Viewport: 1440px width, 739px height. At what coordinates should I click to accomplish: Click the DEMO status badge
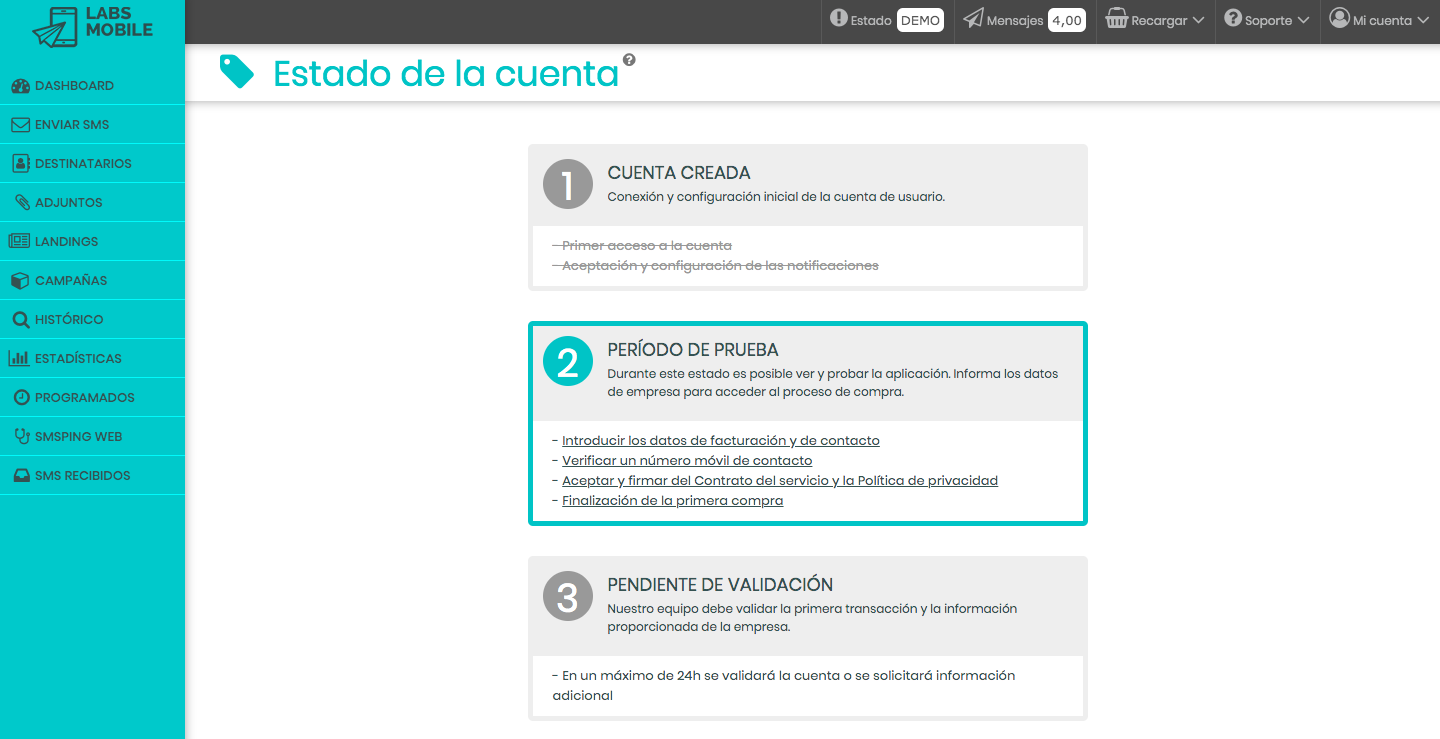(x=920, y=20)
